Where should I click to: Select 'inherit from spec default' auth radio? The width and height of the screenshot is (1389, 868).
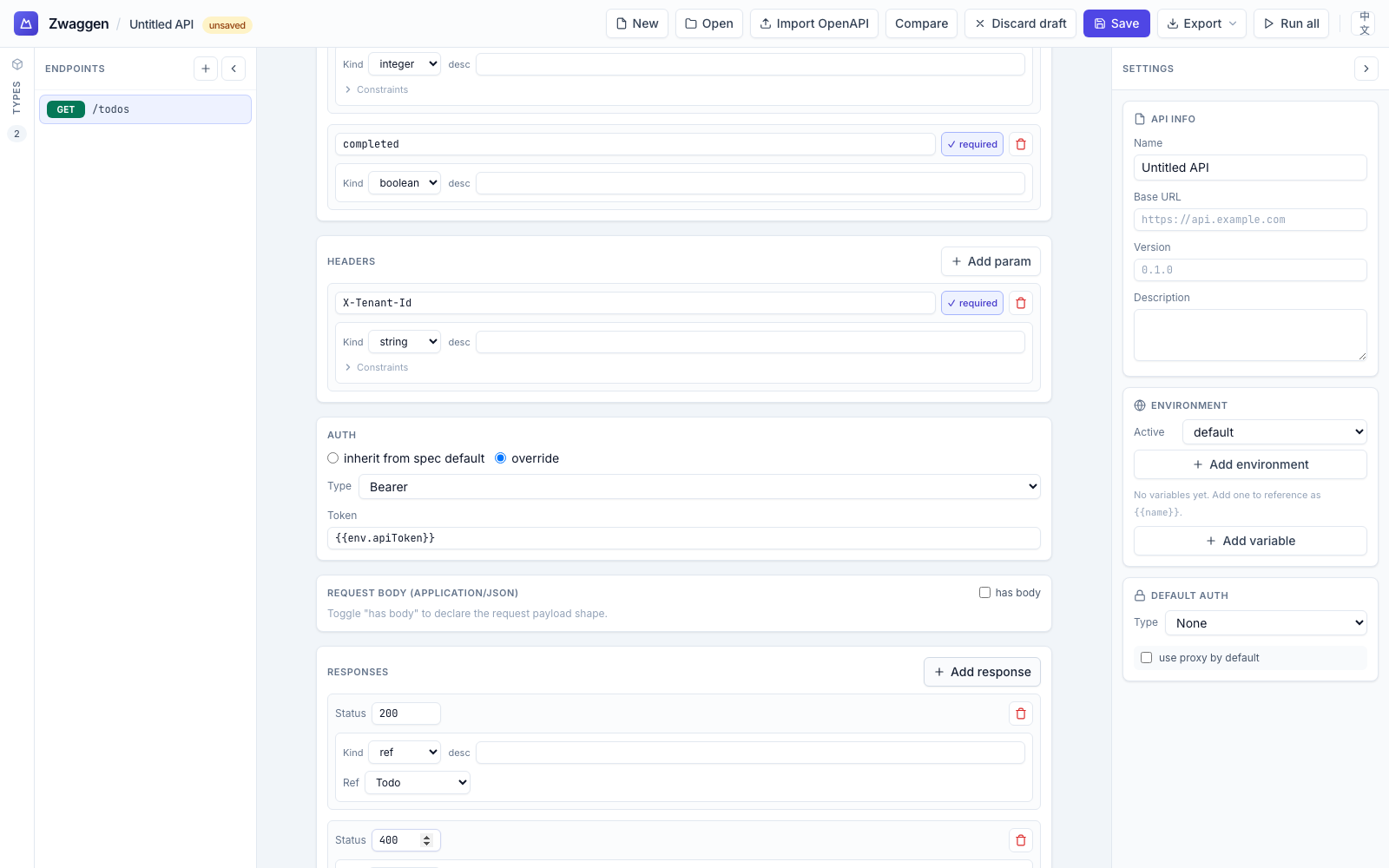(x=332, y=457)
